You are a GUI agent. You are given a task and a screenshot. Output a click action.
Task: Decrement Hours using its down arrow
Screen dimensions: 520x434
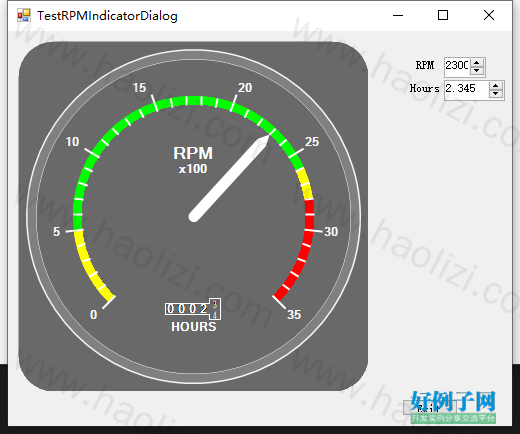tap(496, 94)
